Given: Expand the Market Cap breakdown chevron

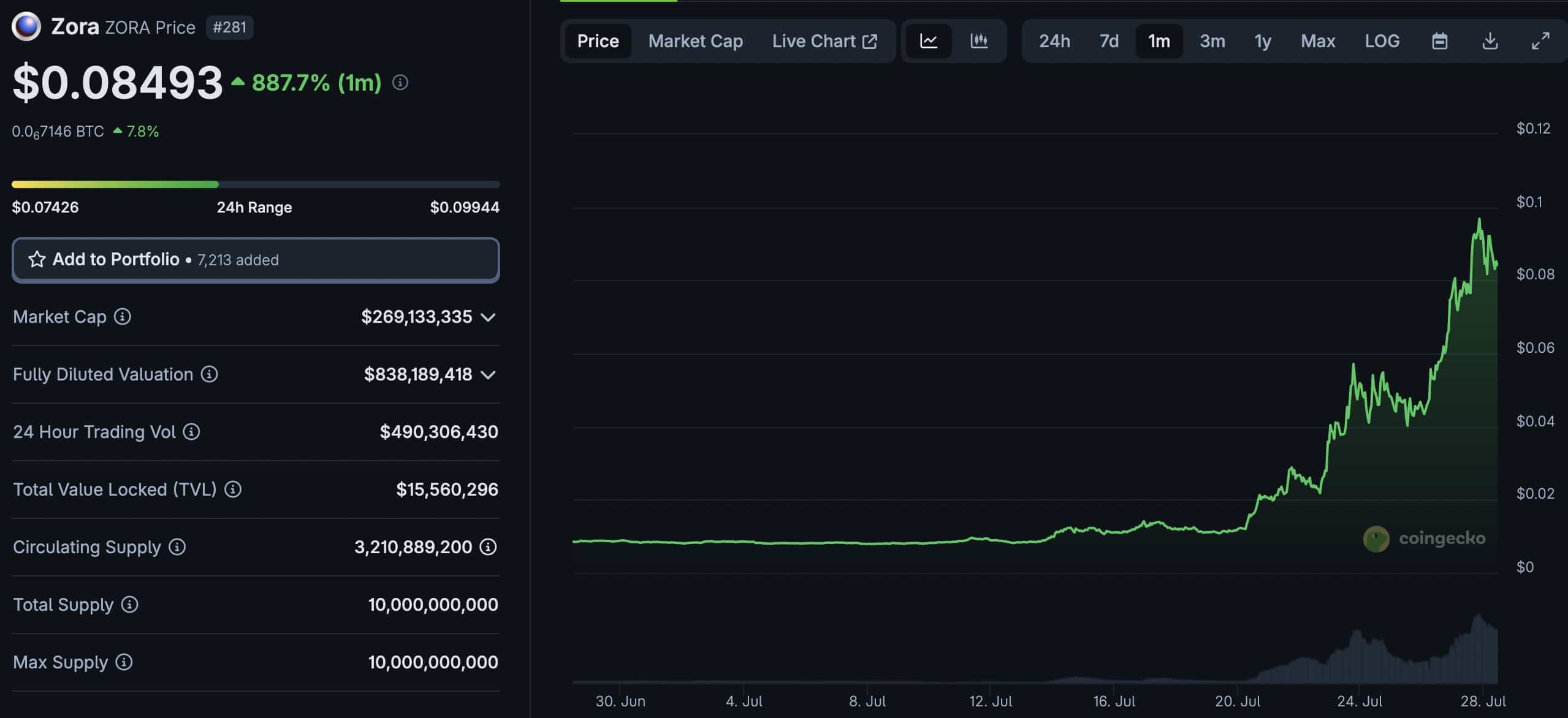Looking at the screenshot, I should (488, 317).
